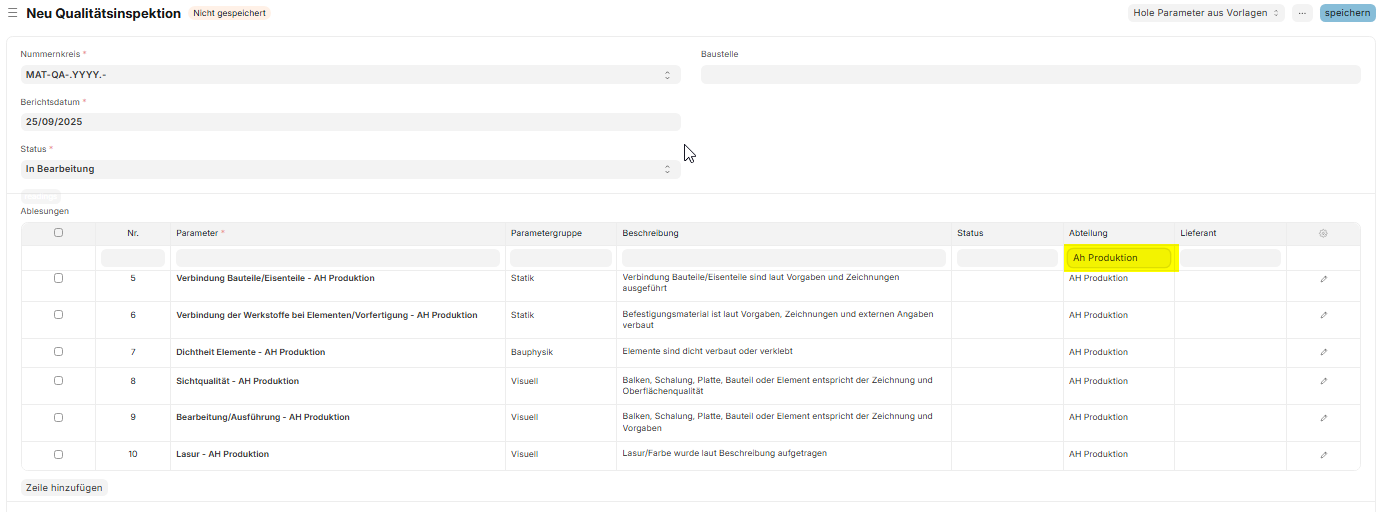This screenshot has width=1383, height=512.
Task: Click the Baustelle input field
Action: pos(1030,75)
